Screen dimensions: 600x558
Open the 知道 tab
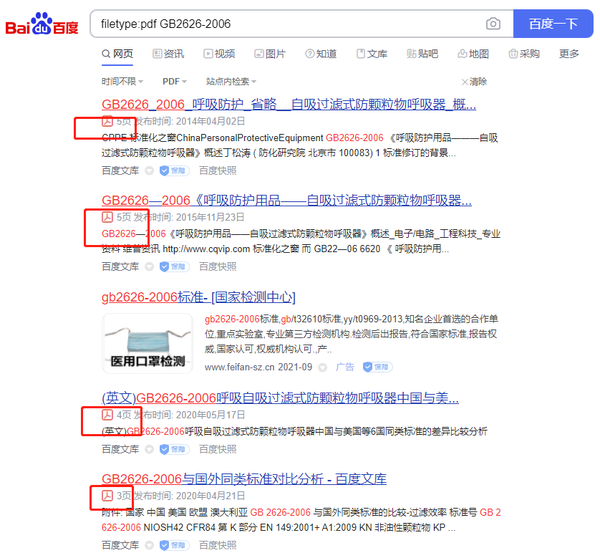321,54
